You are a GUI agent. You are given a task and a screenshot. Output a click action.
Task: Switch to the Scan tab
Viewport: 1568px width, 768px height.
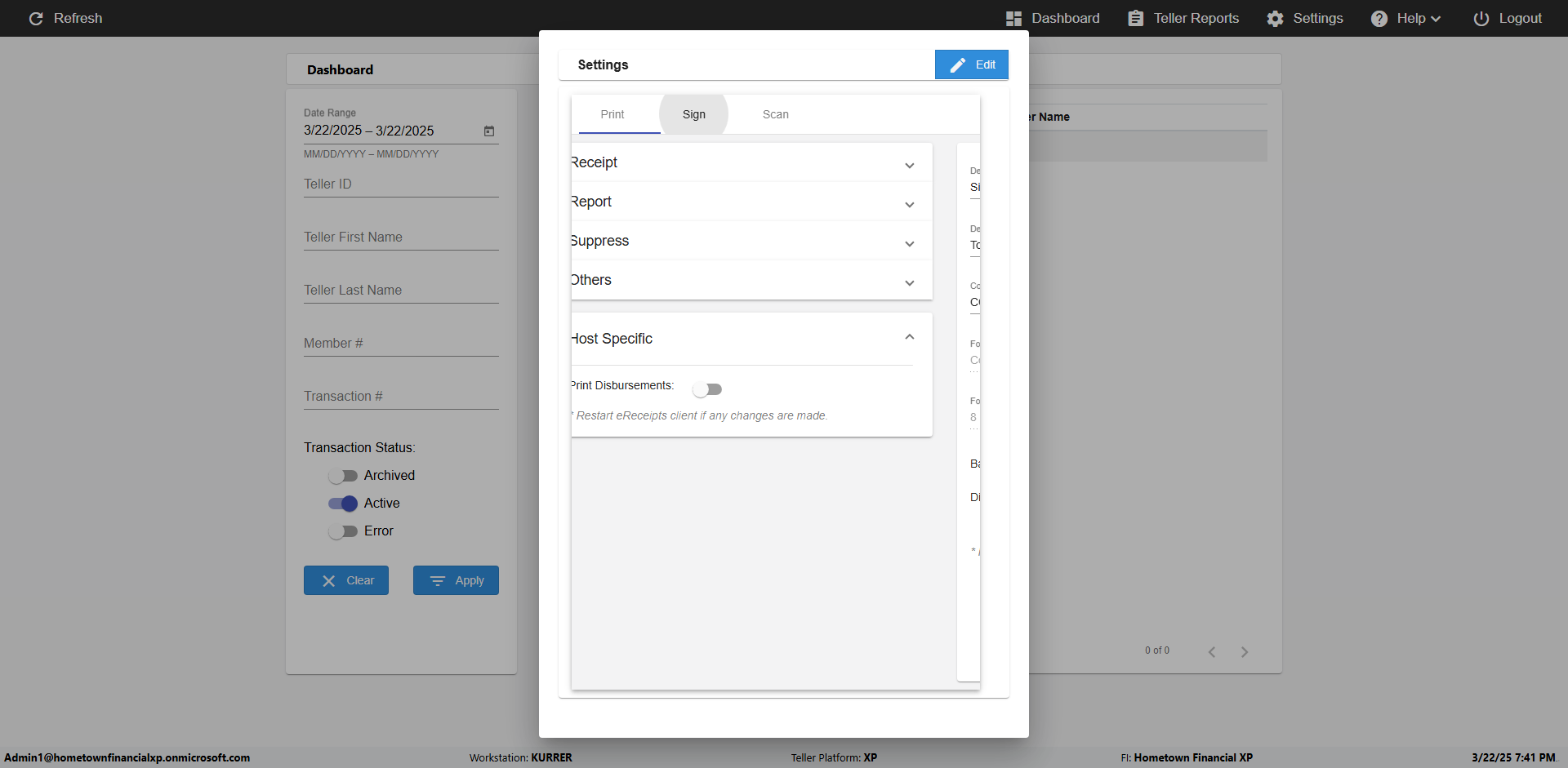pos(776,114)
